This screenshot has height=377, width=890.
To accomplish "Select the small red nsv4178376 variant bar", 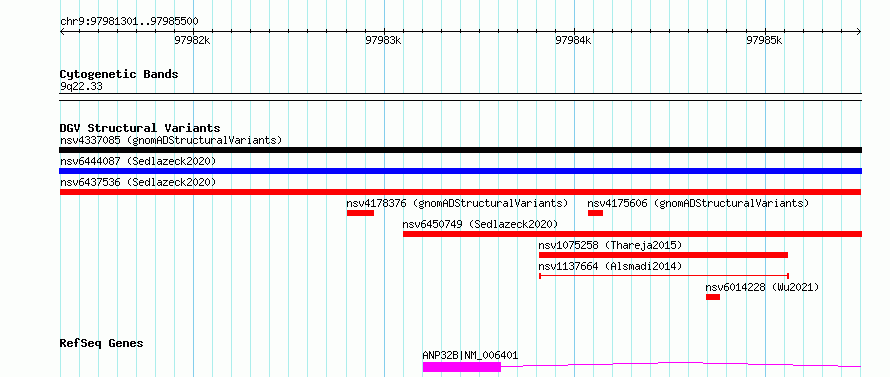I will [x=360, y=213].
